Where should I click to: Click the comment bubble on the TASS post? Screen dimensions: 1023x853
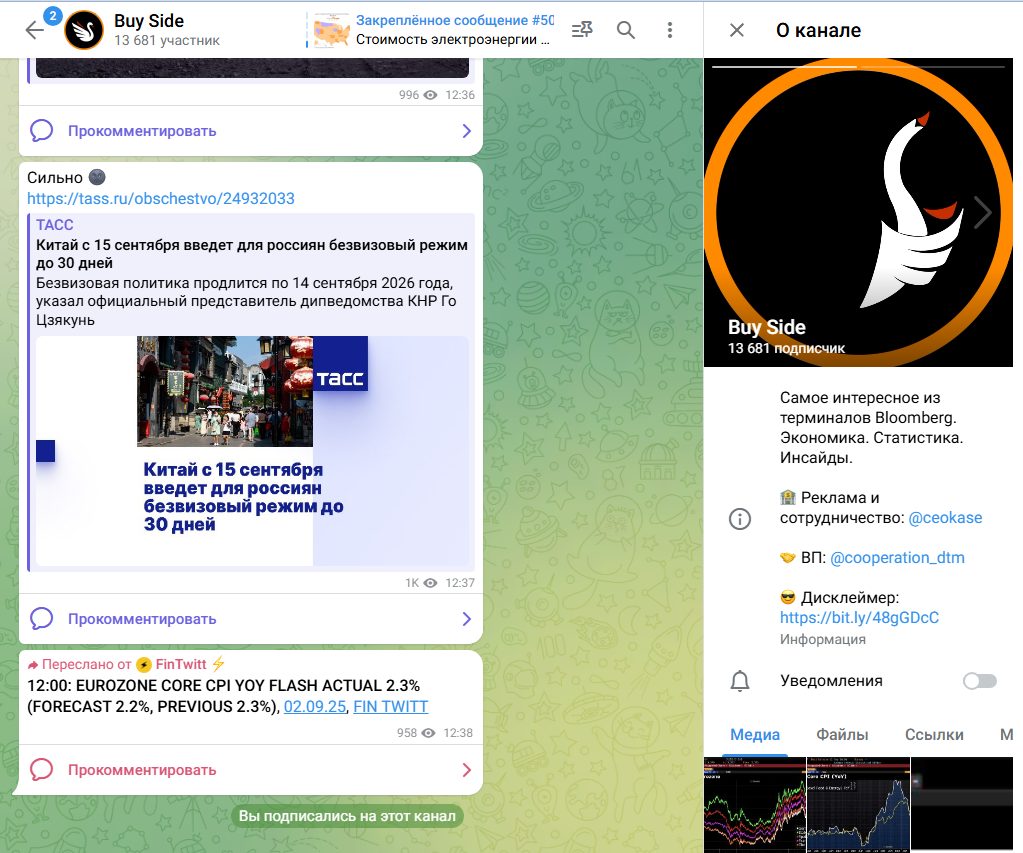[x=41, y=618]
